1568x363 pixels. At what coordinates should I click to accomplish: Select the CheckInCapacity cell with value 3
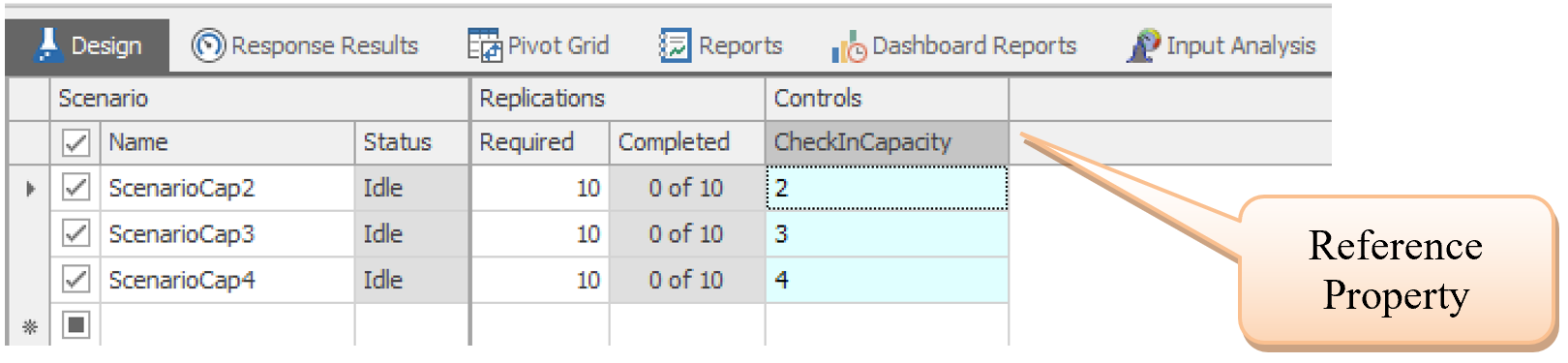887,234
